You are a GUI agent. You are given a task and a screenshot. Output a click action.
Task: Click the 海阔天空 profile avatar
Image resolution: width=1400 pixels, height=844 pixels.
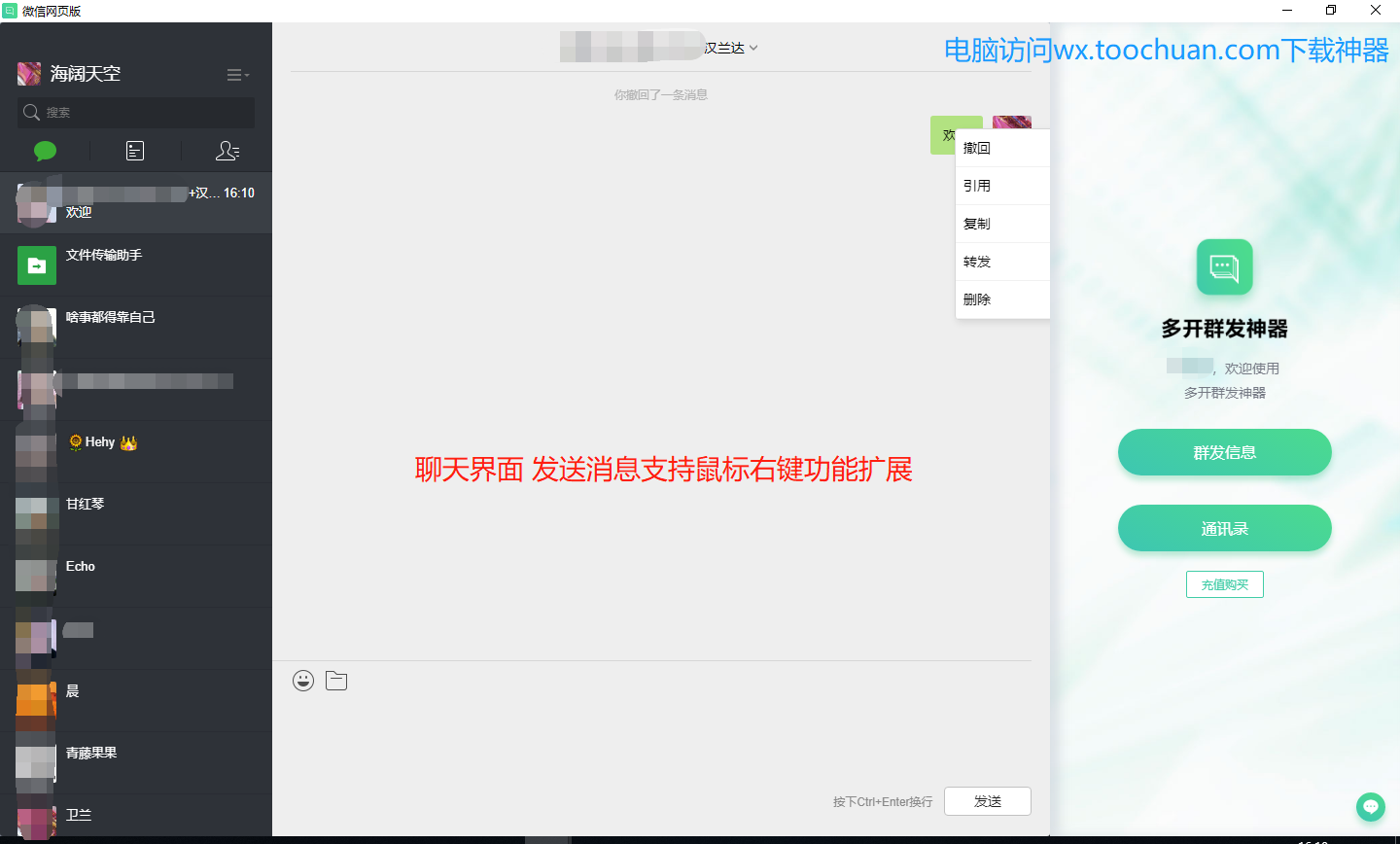click(29, 74)
